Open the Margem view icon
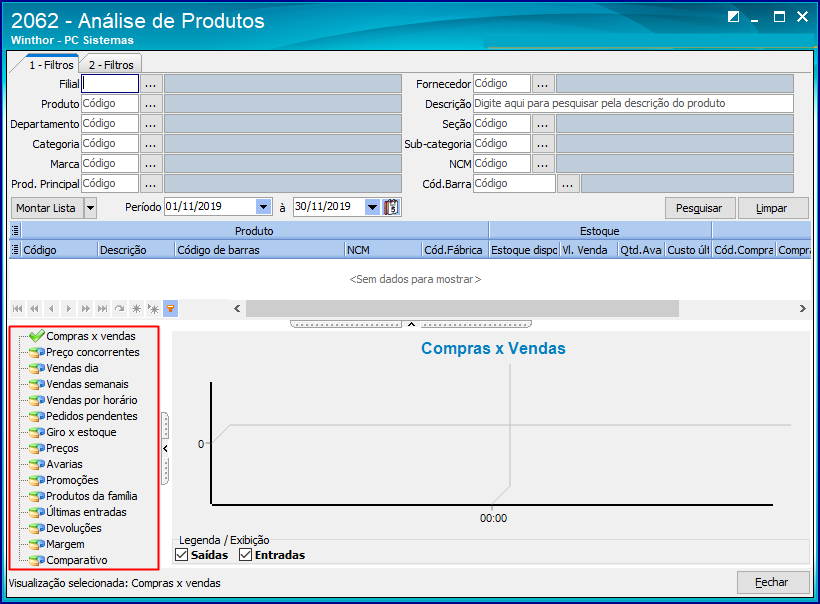Screen dimensions: 820x604 click(37, 544)
